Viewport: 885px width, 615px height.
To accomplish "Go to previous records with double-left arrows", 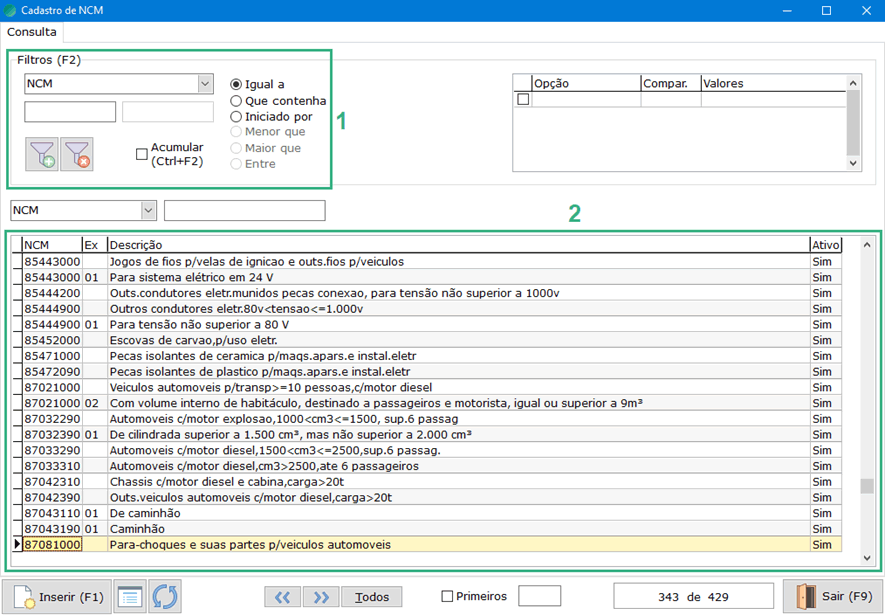I will (x=282, y=597).
